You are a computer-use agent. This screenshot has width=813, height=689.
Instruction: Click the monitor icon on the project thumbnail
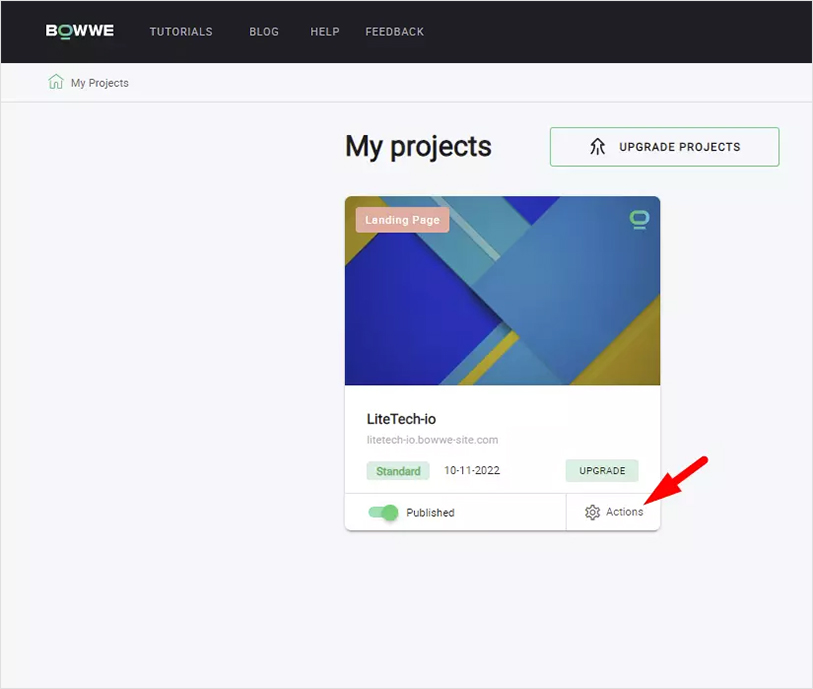[x=637, y=220]
